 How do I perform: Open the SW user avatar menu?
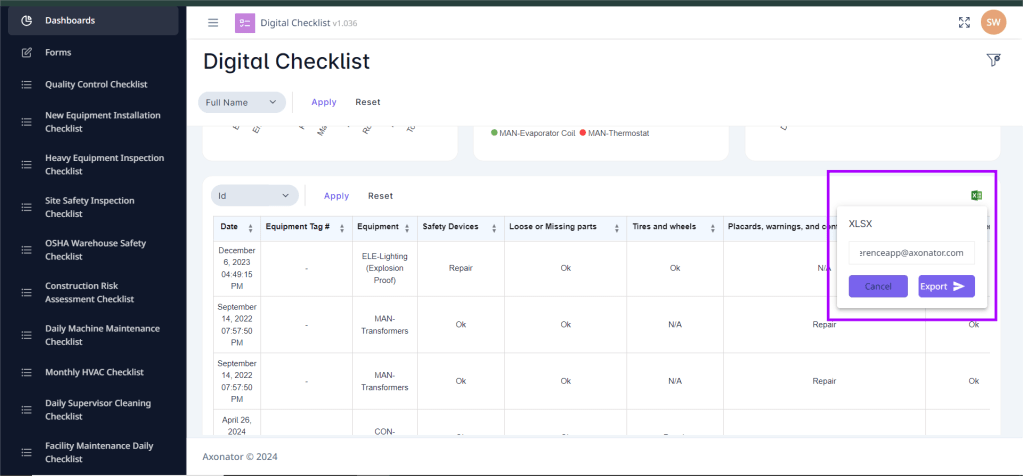pyautogui.click(x=993, y=23)
